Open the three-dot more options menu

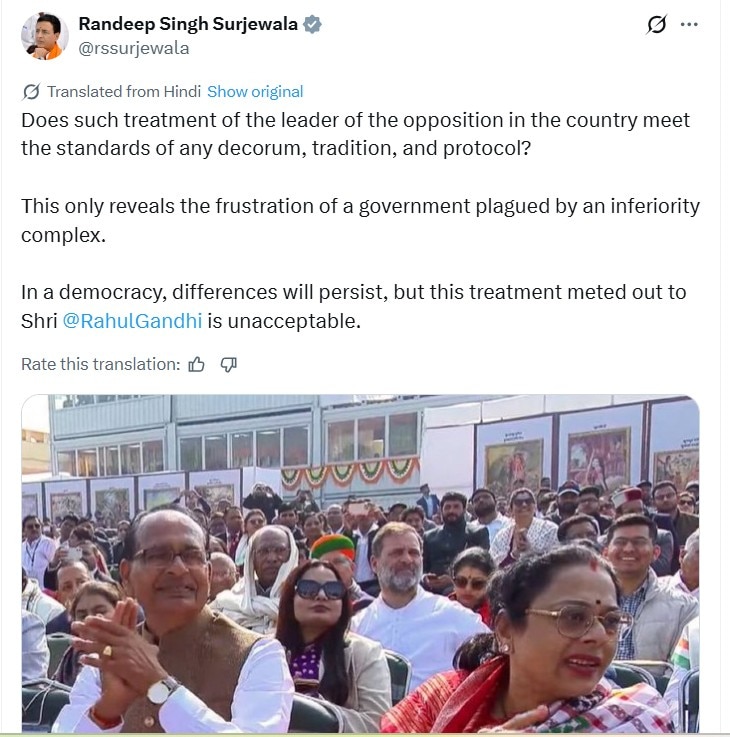pos(689,24)
